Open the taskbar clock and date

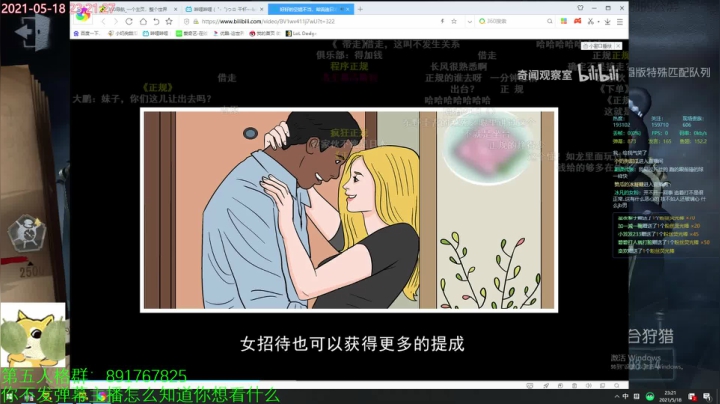point(670,396)
